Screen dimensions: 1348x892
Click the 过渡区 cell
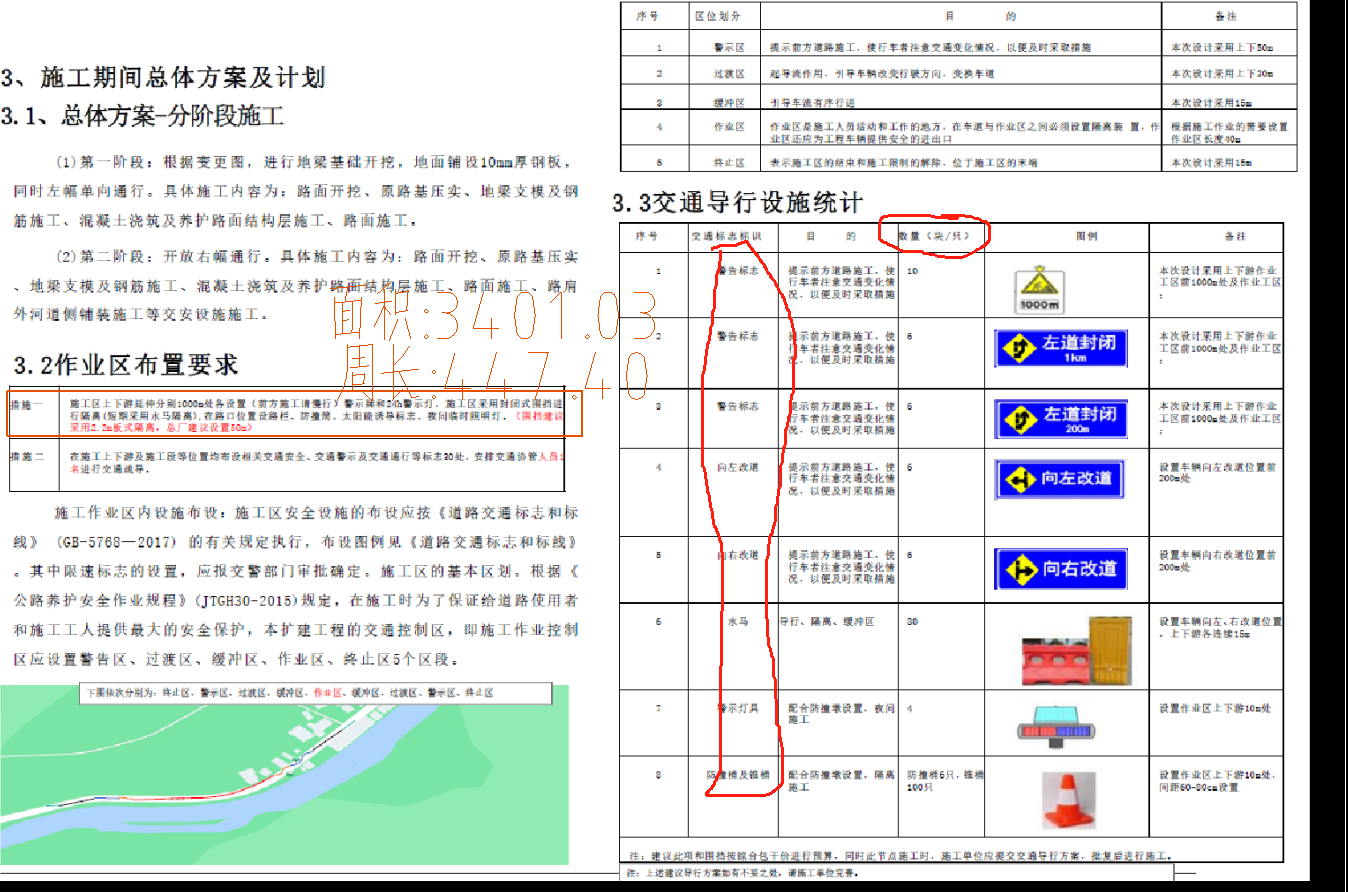point(728,74)
